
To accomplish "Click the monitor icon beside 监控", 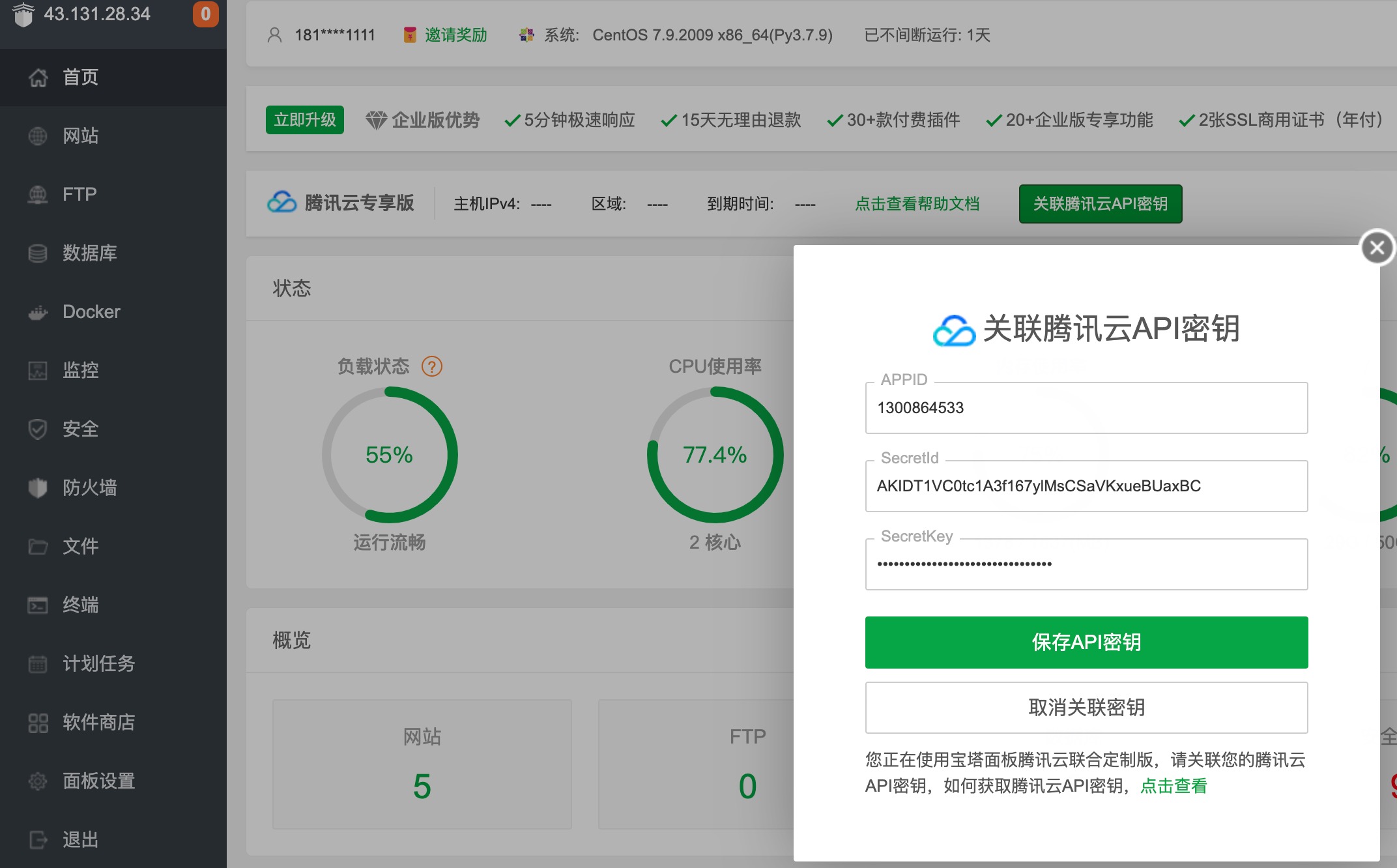I will [38, 371].
